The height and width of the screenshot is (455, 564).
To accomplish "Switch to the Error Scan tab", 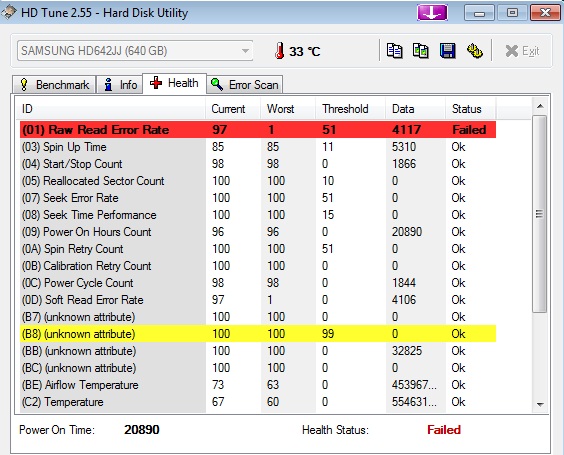I will (245, 85).
